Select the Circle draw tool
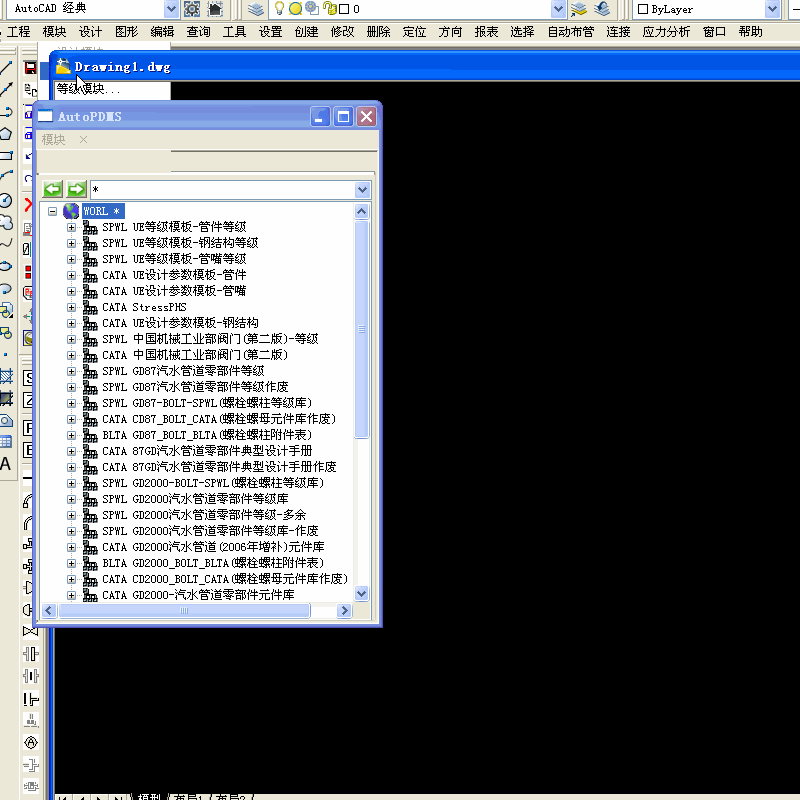Image resolution: width=800 pixels, height=800 pixels. 6,201
